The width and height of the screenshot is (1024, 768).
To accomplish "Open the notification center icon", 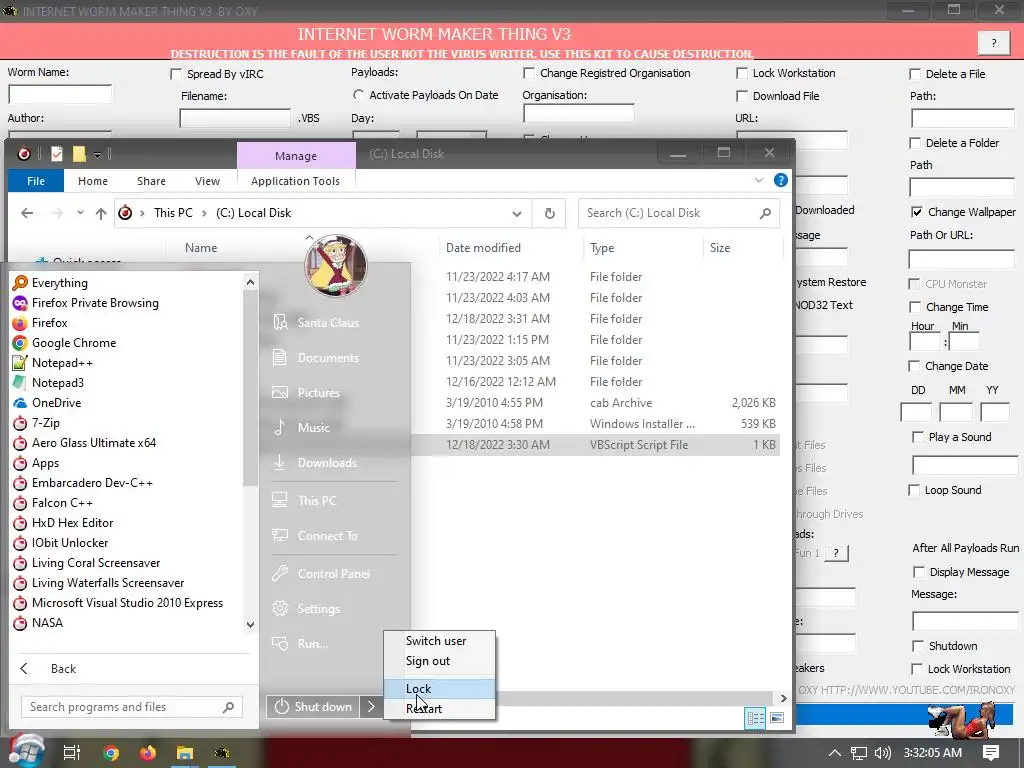I will click(991, 753).
